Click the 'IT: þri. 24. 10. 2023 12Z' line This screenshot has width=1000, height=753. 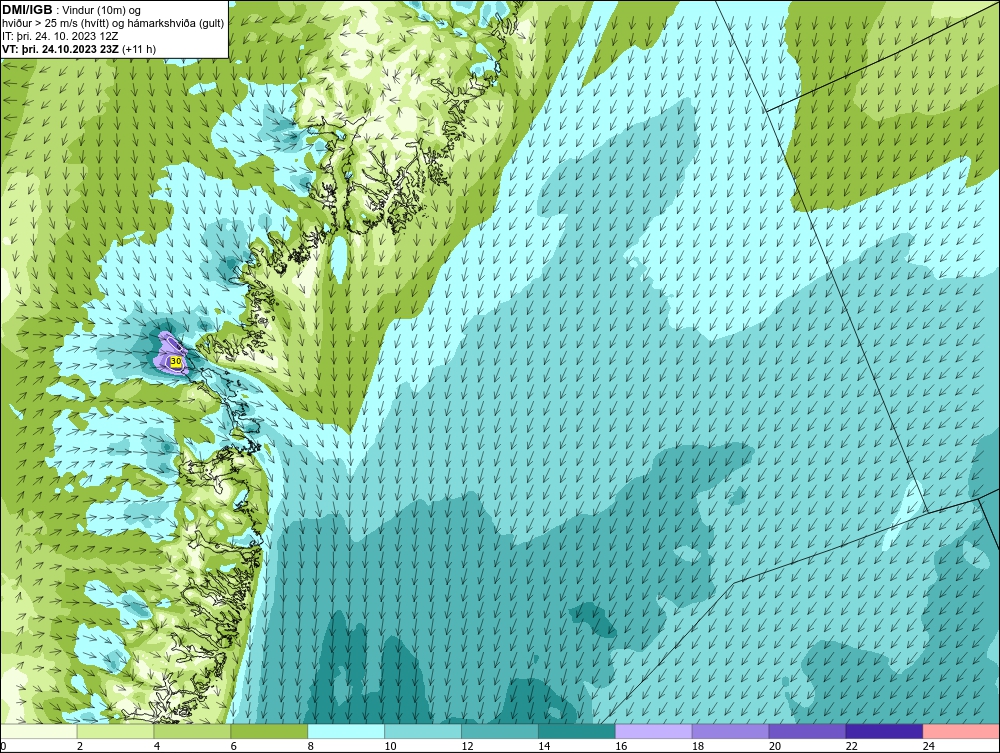pyautogui.click(x=60, y=36)
